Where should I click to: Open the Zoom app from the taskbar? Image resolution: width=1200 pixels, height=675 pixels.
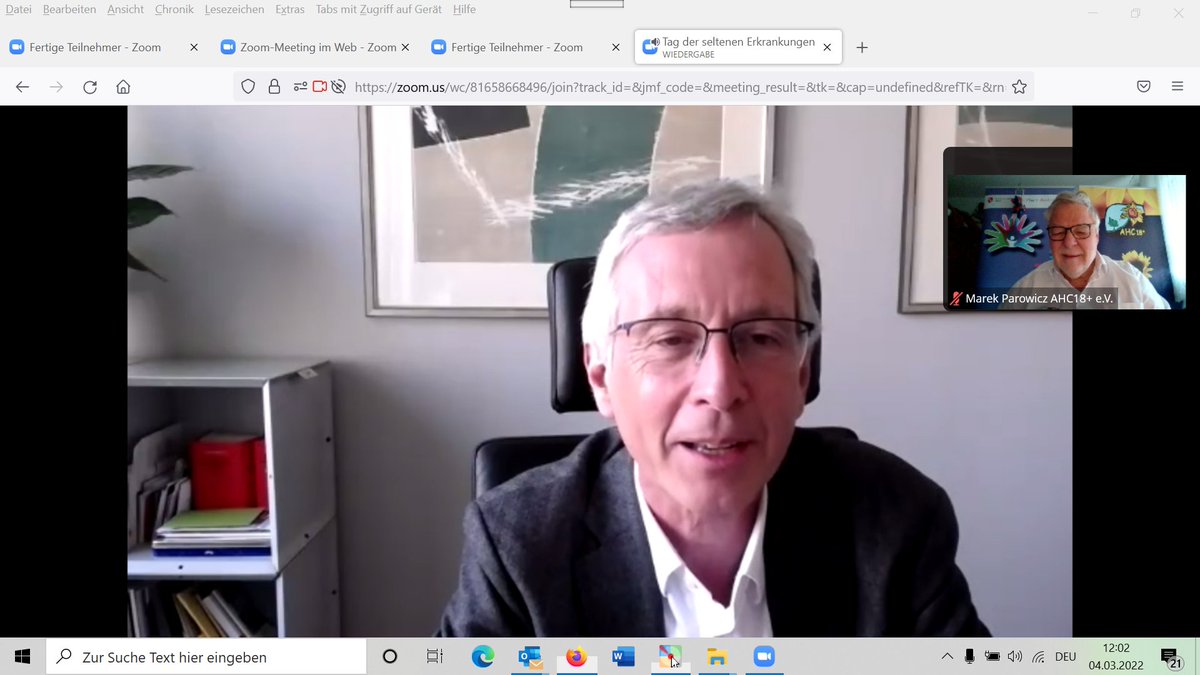763,657
